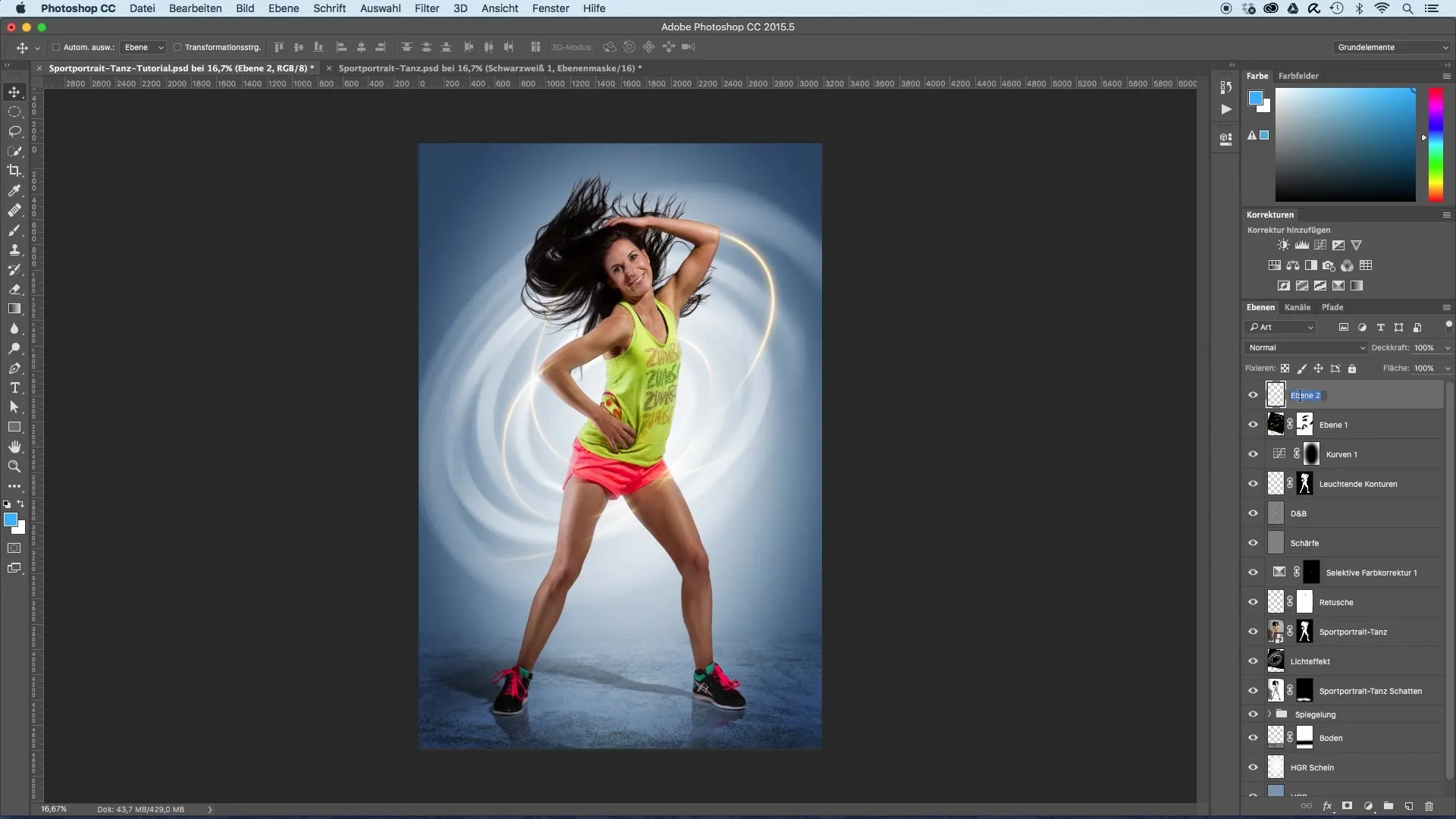Viewport: 1456px width, 819px height.
Task: Select the Gradient tool
Action: coord(14,309)
